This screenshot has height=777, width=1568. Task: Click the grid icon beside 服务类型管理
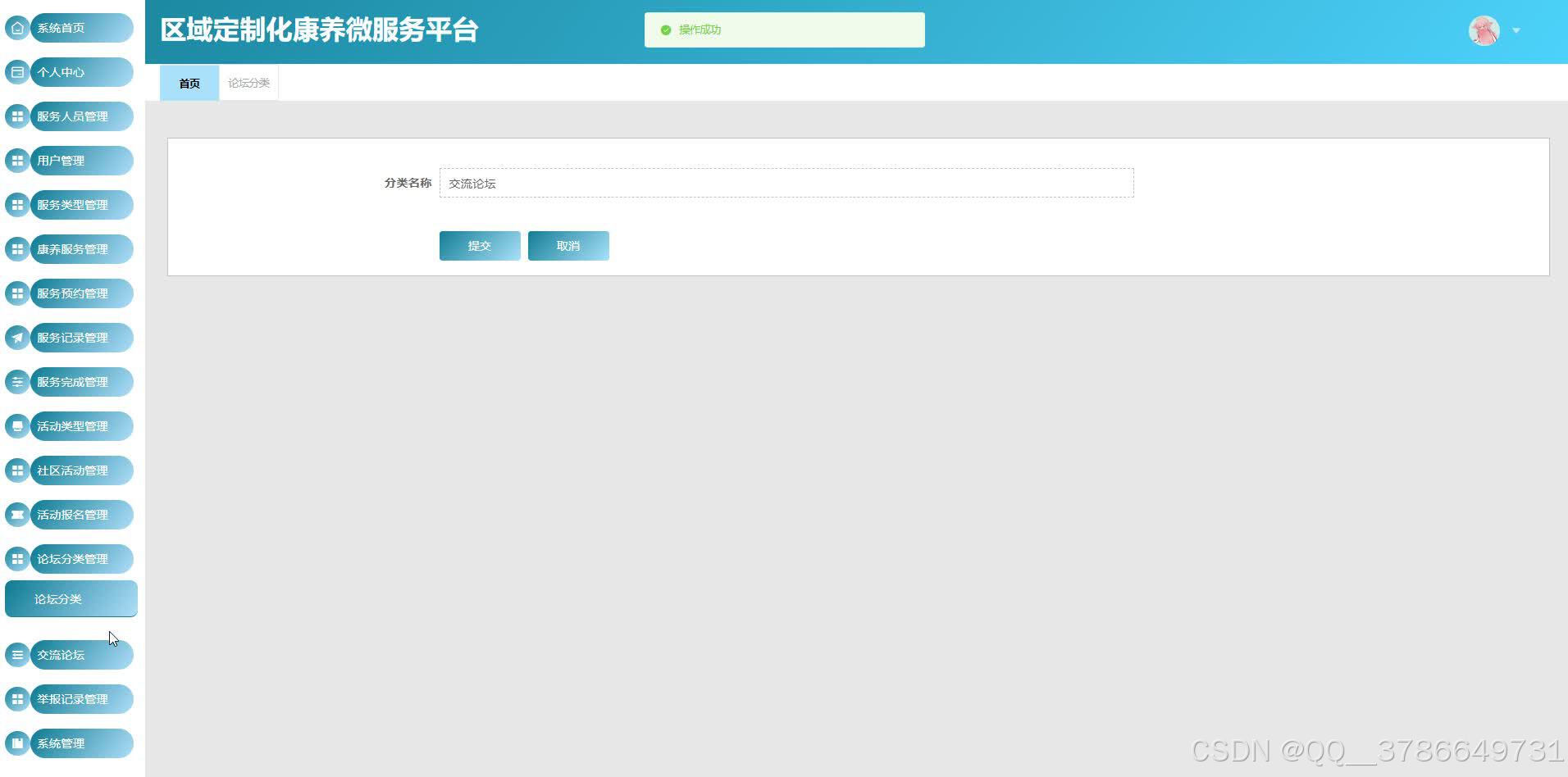tap(17, 205)
